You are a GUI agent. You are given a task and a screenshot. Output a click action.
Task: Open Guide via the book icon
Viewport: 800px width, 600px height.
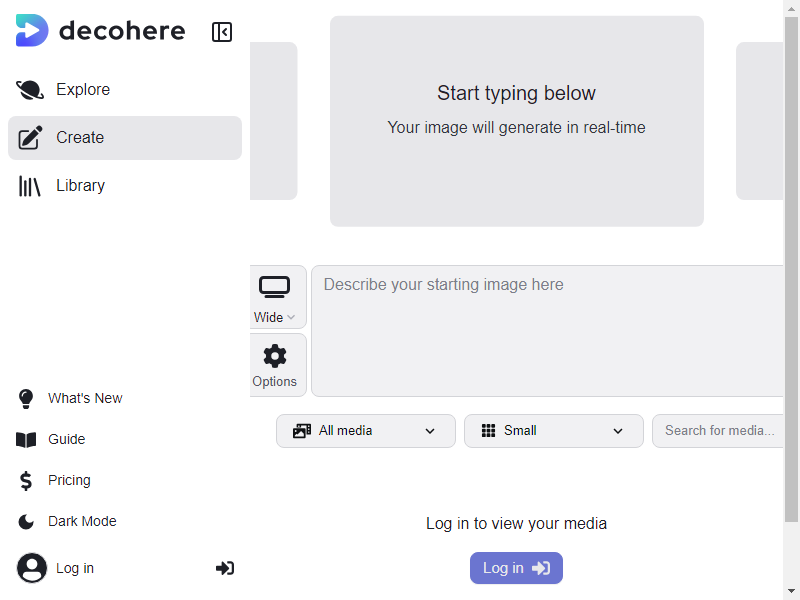pyautogui.click(x=26, y=440)
